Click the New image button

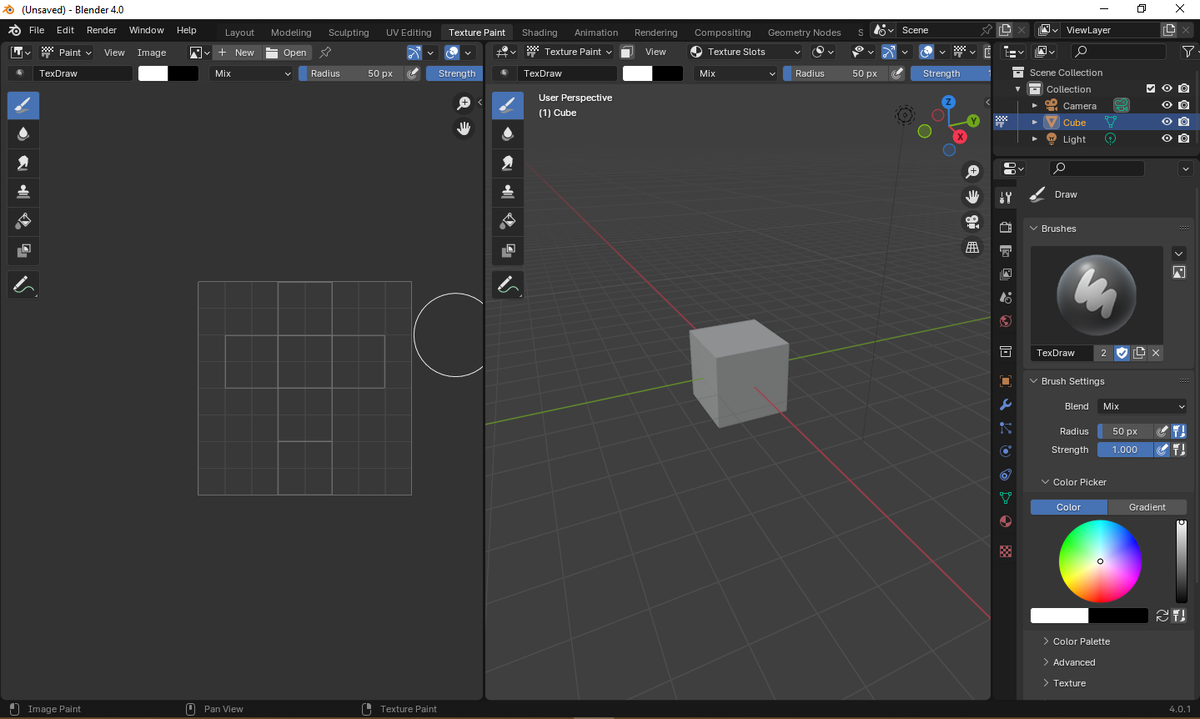point(236,52)
